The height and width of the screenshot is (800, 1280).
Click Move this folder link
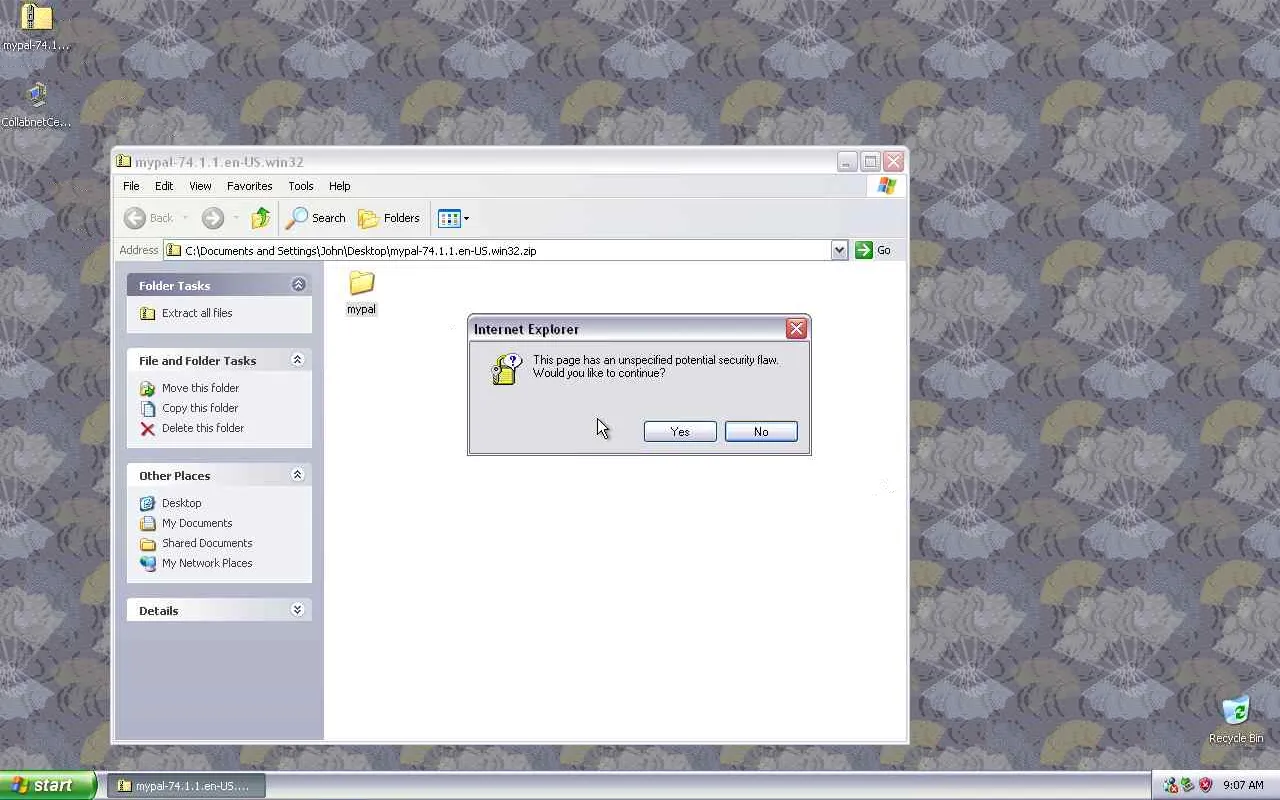click(200, 388)
